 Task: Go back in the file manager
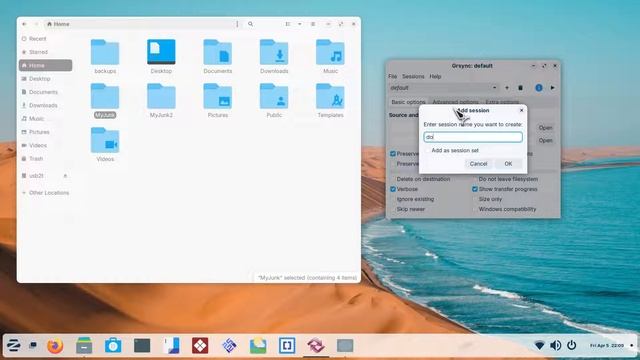[x=24, y=24]
